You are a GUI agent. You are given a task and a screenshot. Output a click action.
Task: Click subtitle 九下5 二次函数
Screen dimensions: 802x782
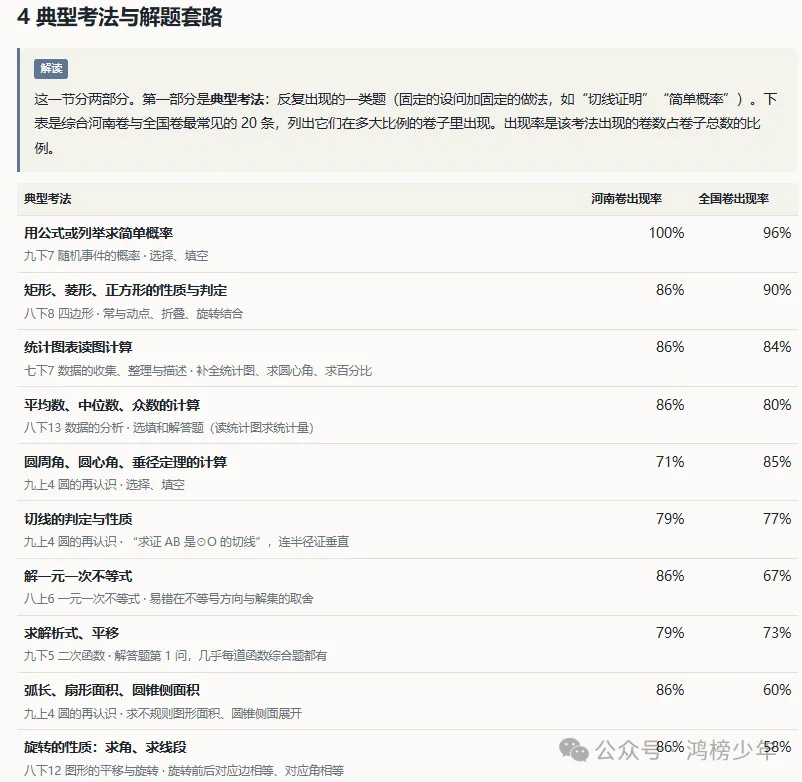pos(64,656)
